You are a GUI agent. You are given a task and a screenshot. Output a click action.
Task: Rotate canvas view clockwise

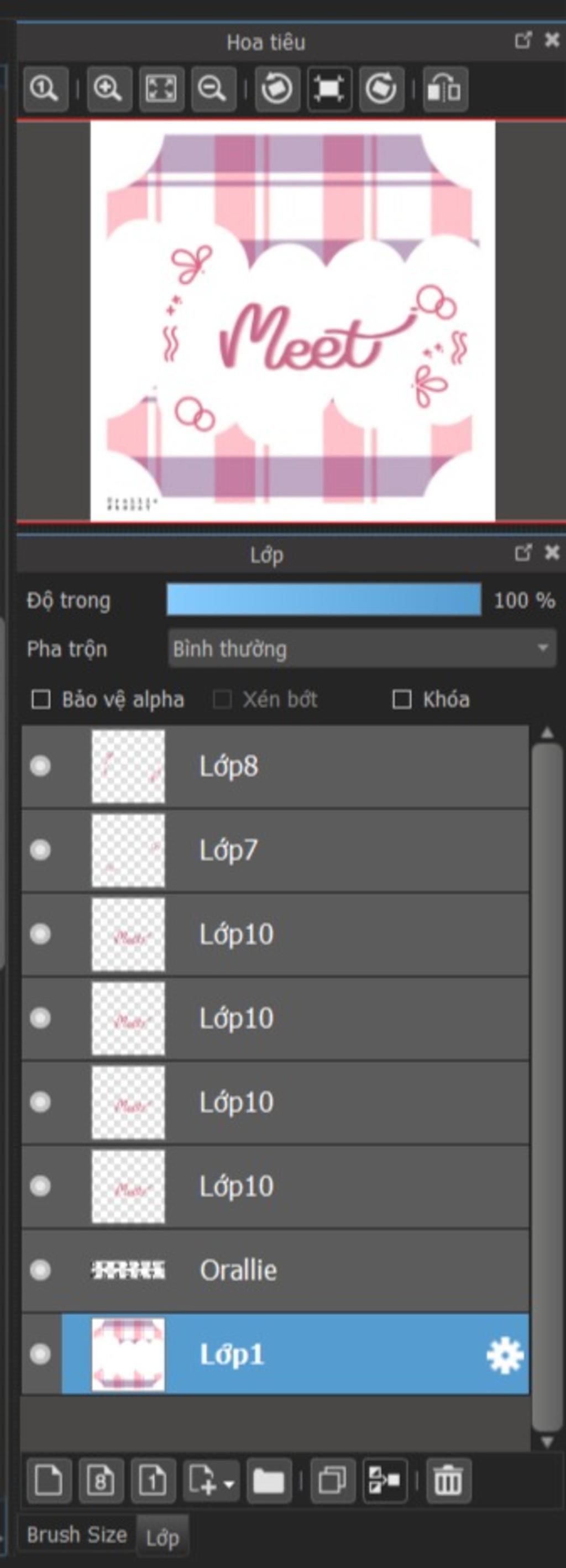point(381,90)
